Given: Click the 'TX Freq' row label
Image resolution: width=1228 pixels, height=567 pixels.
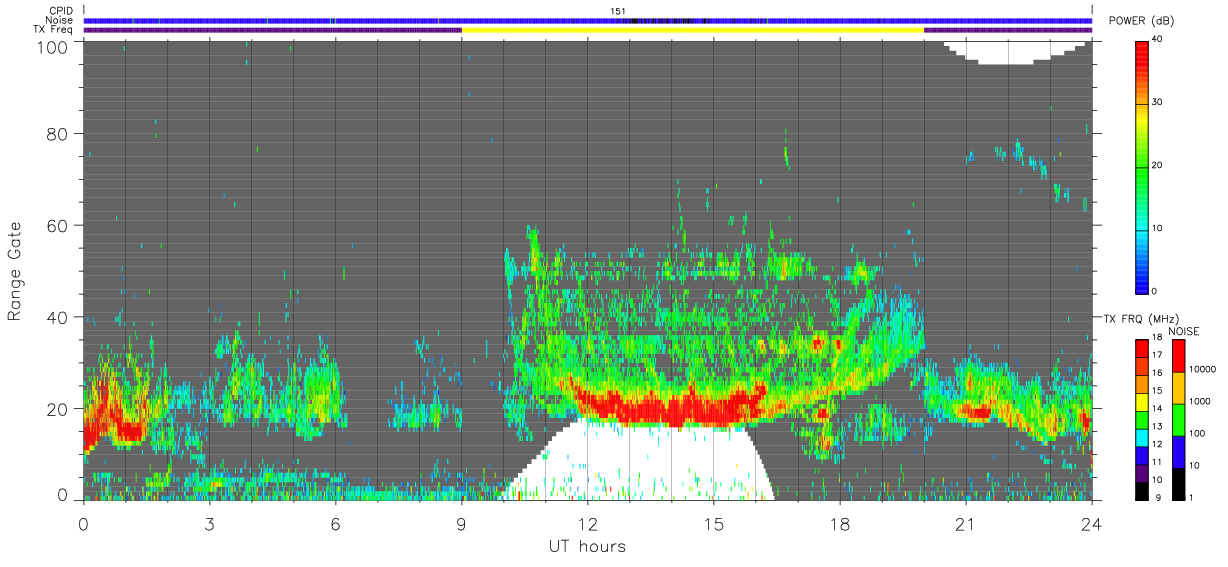Looking at the screenshot, I should point(53,29).
